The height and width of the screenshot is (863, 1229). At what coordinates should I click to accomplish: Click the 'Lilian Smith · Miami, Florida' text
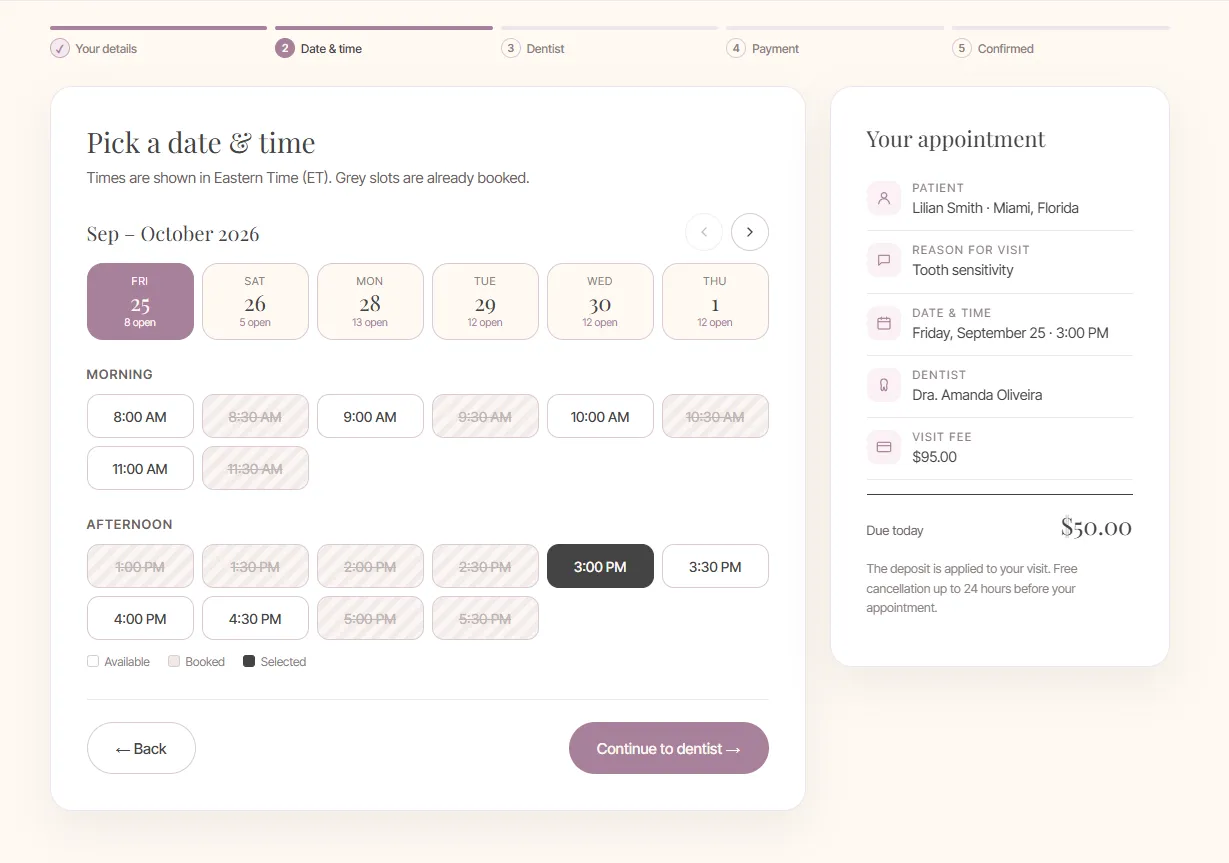tap(995, 208)
